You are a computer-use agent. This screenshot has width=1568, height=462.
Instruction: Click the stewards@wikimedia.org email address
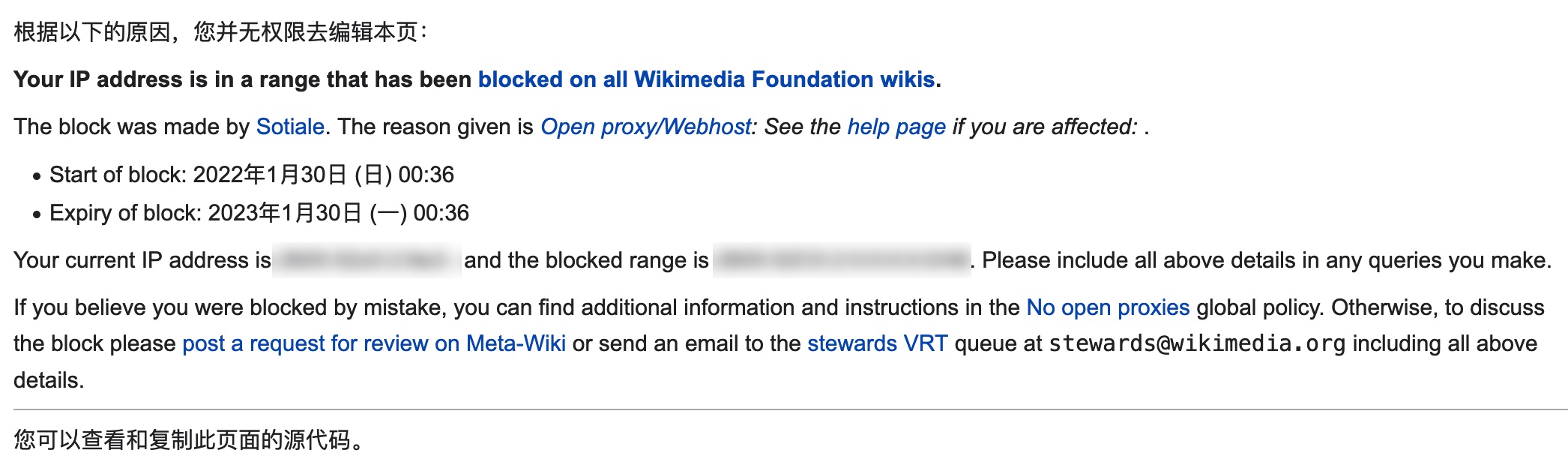(x=1197, y=343)
